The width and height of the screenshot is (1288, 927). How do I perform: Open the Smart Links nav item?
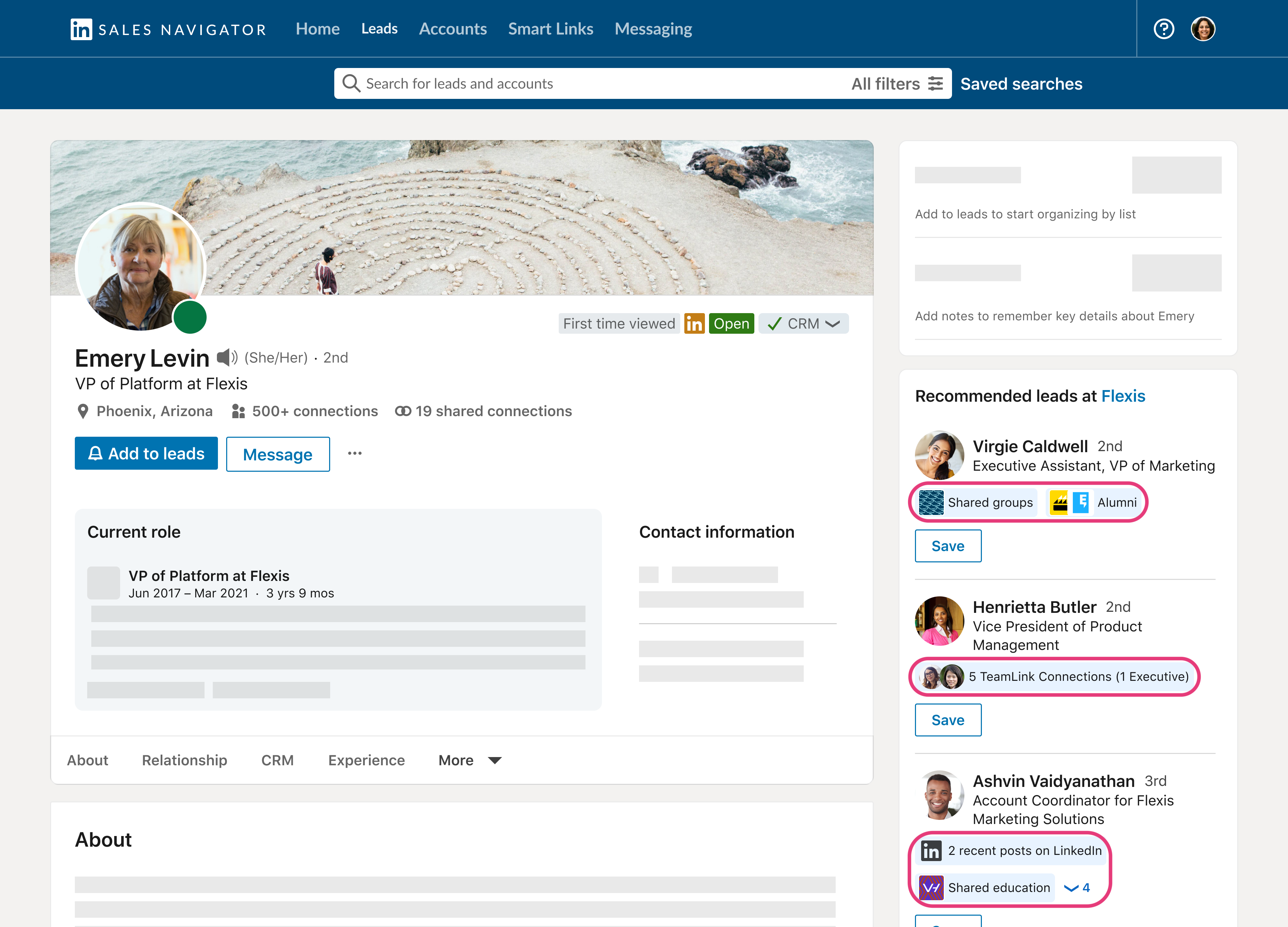(550, 29)
